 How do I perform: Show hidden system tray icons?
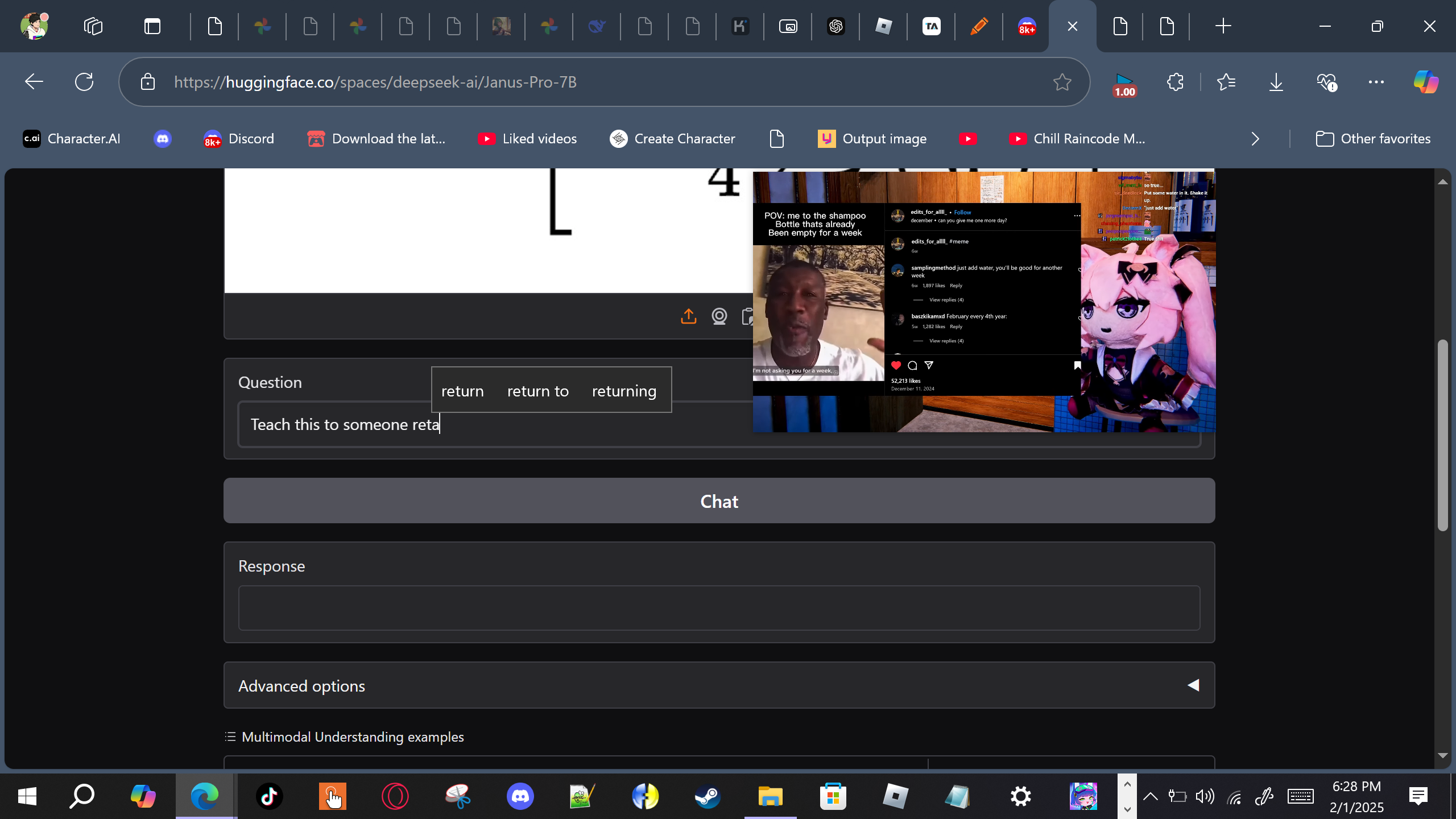point(1150,796)
